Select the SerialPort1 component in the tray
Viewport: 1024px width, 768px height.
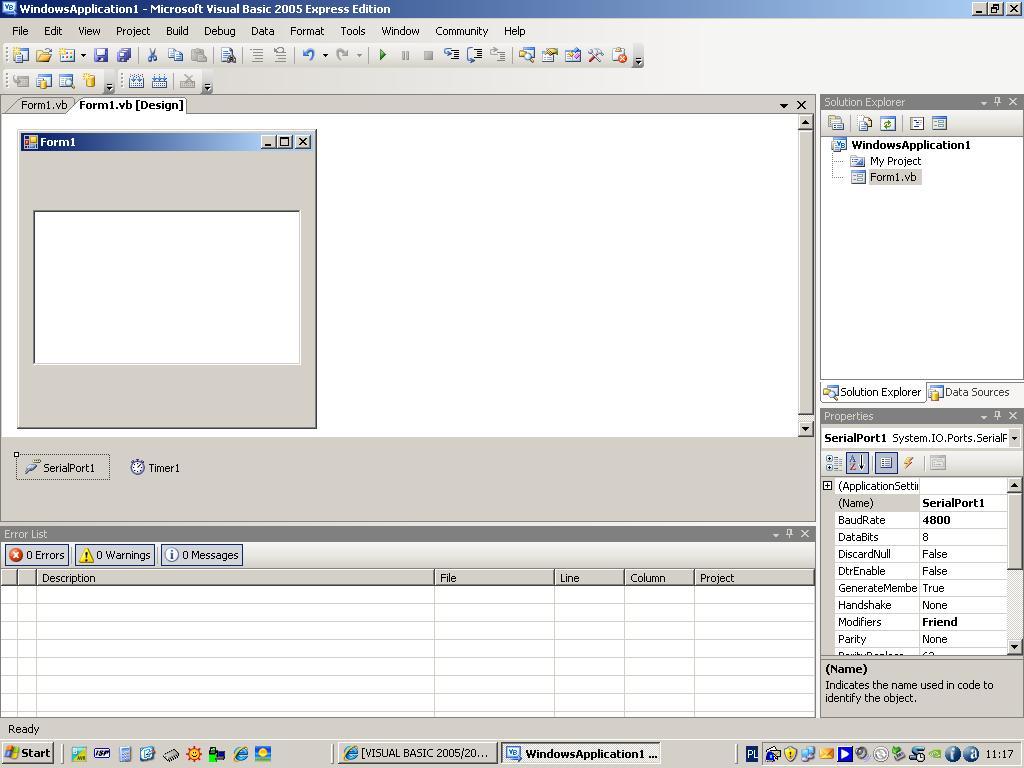(62, 467)
